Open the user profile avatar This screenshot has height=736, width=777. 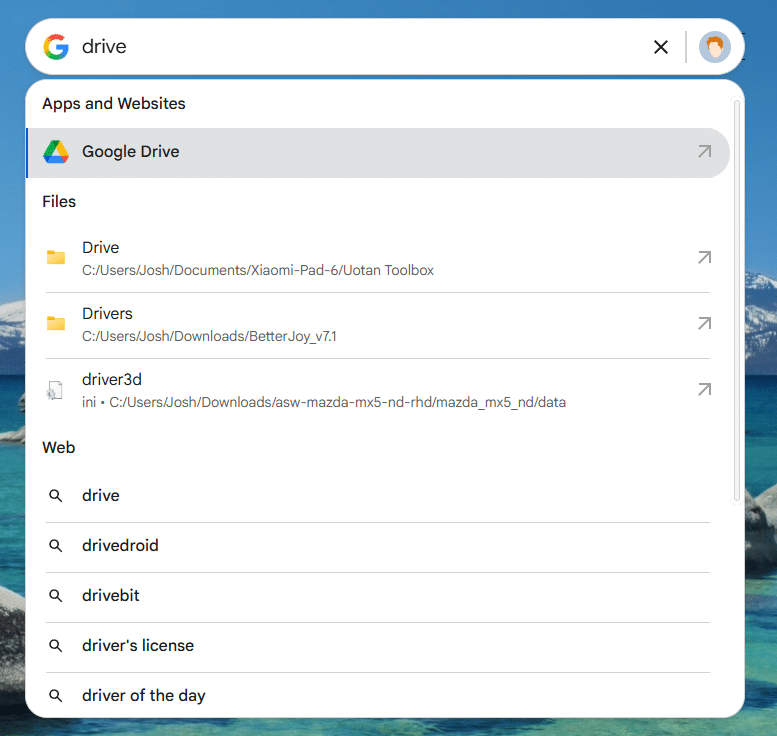pos(714,47)
